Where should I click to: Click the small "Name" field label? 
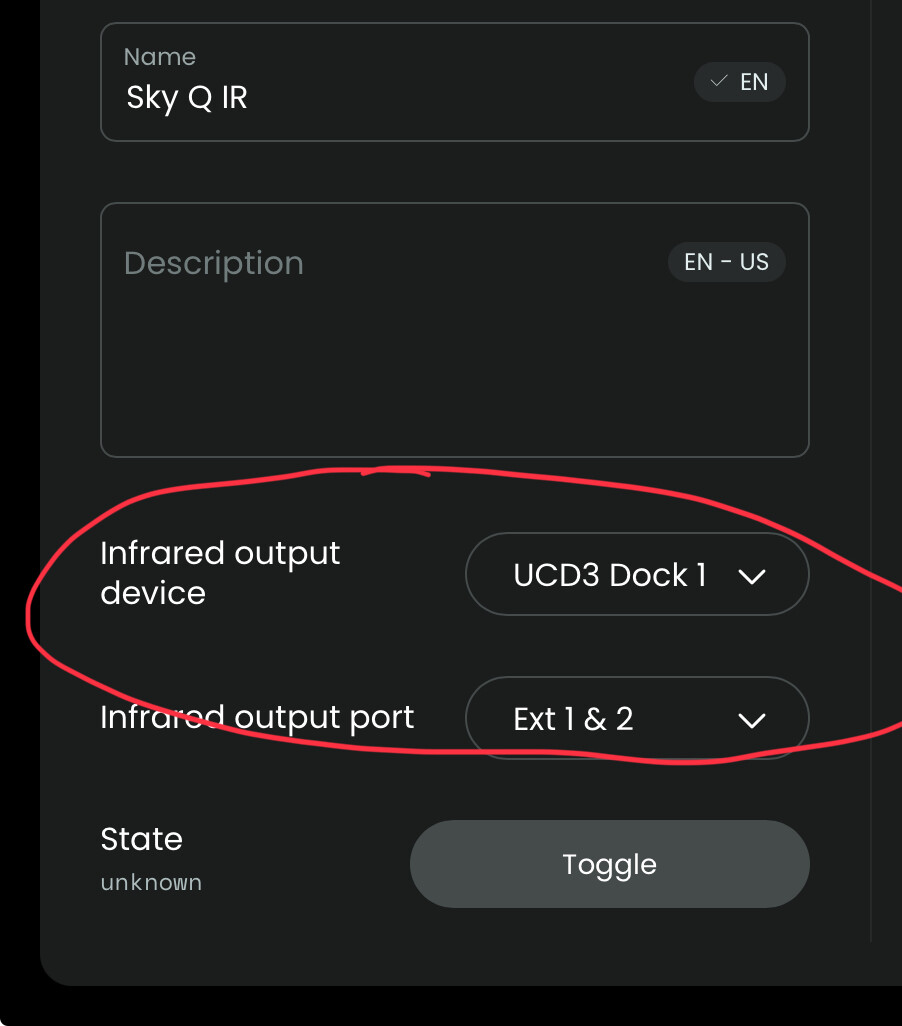pyautogui.click(x=159, y=57)
